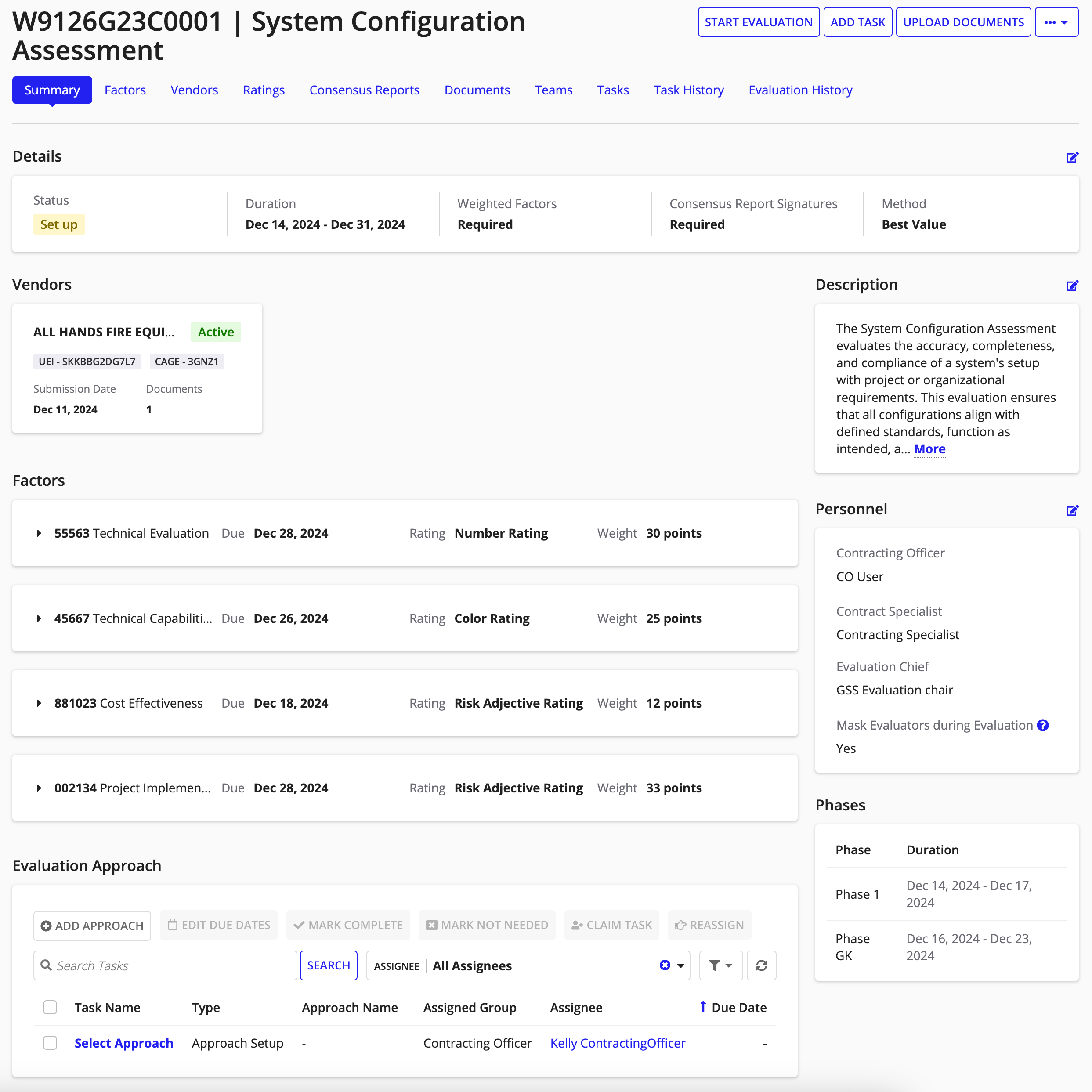This screenshot has height=1092, width=1092.
Task: Click the Claim Task button
Action: (611, 925)
